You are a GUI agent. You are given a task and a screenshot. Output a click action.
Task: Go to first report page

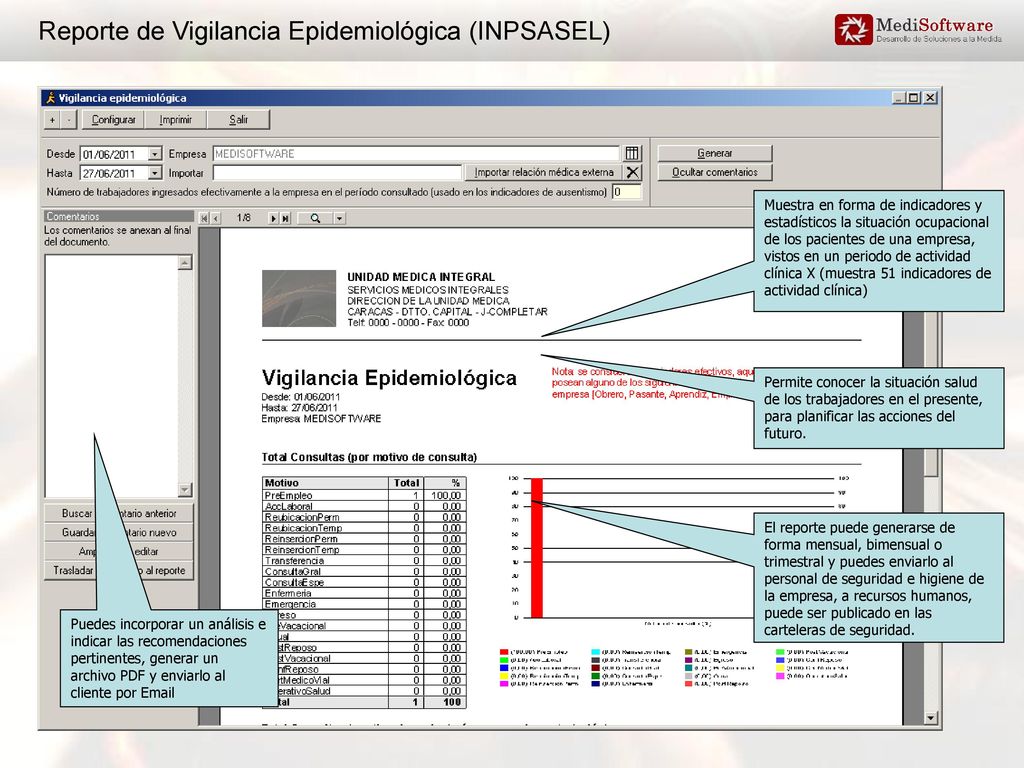[x=204, y=218]
